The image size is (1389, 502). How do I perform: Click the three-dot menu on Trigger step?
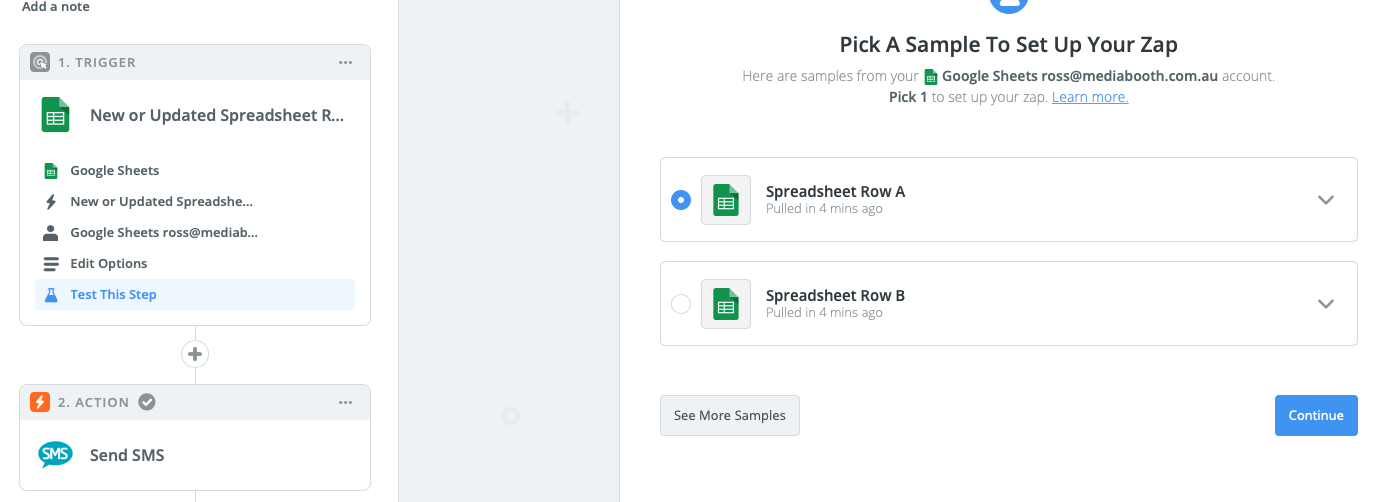(x=345, y=62)
